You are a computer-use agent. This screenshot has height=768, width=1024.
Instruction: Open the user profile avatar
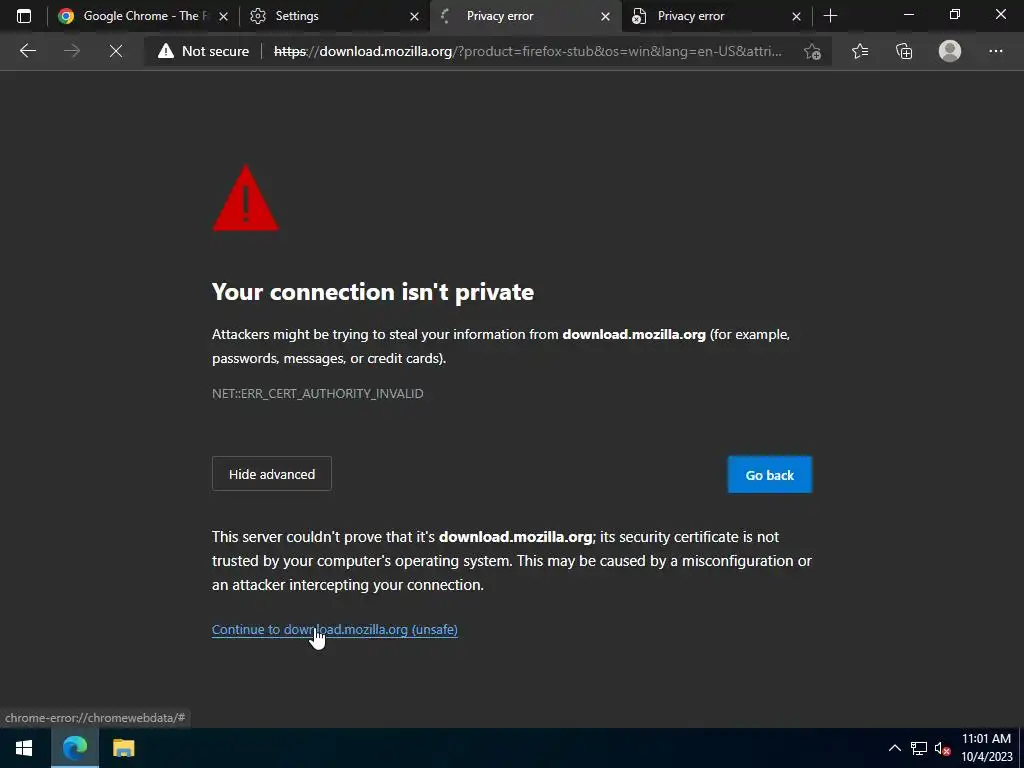[950, 51]
